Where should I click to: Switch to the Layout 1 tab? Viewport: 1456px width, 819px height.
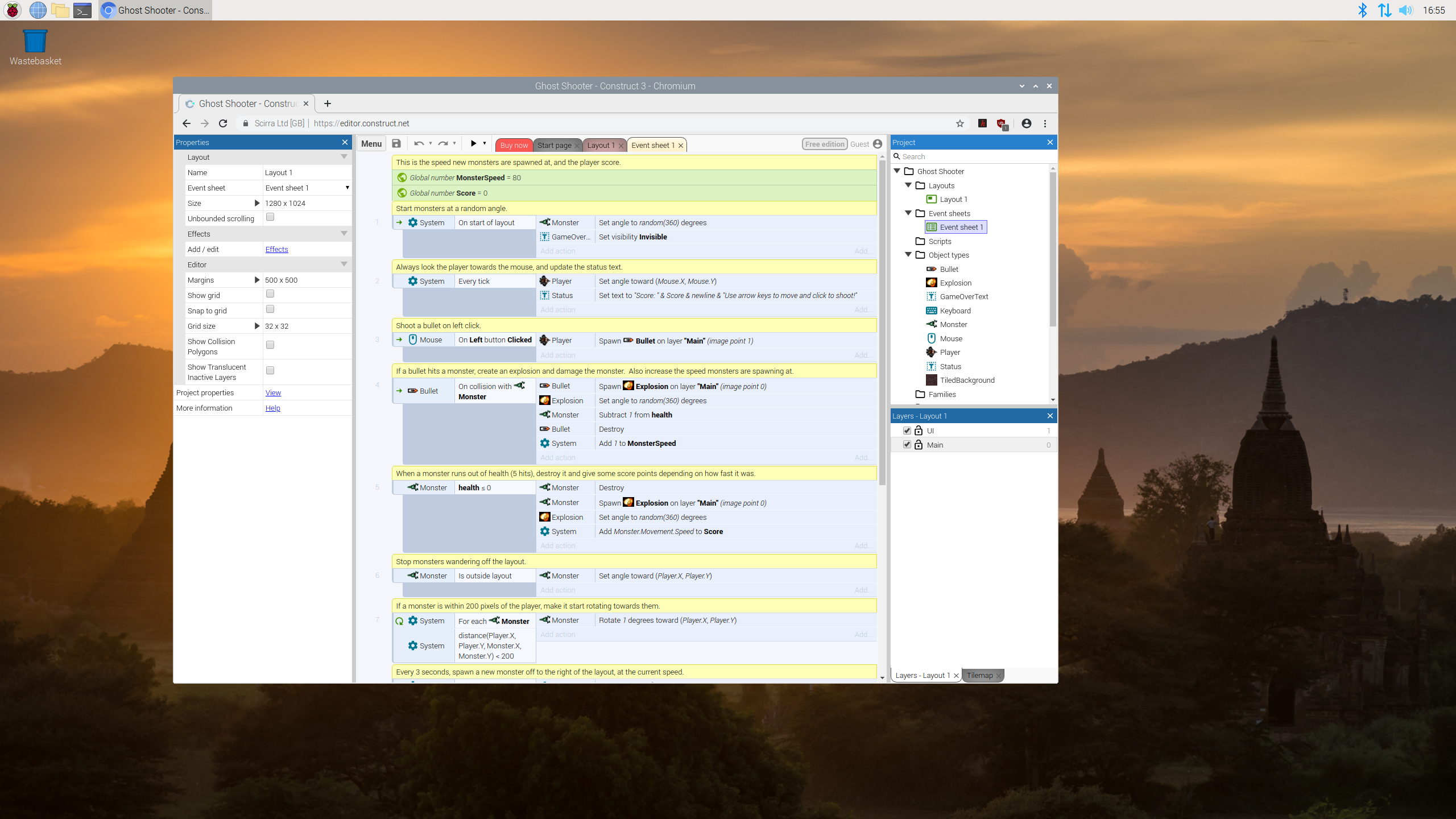tap(601, 145)
